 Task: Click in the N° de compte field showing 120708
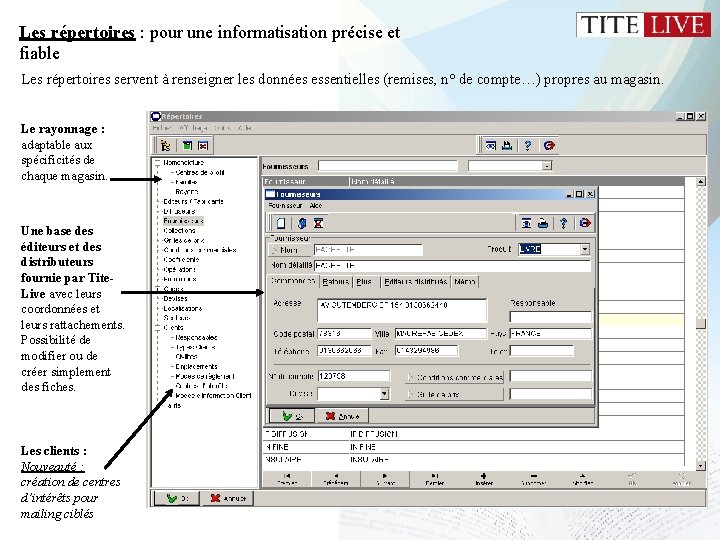pos(354,376)
